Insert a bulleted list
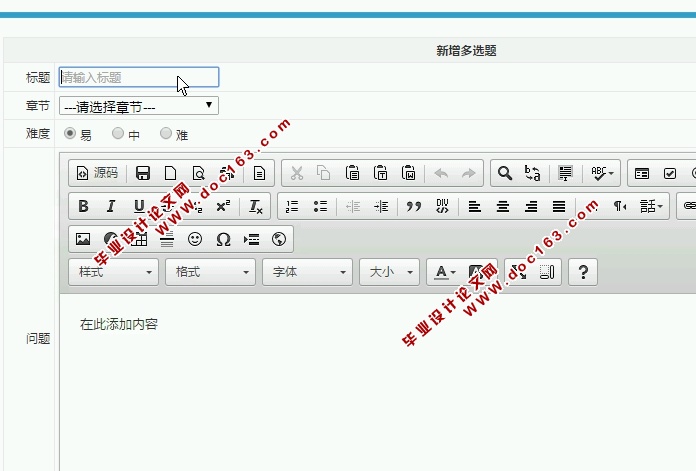Screen dimensions: 696x471 coord(320,206)
